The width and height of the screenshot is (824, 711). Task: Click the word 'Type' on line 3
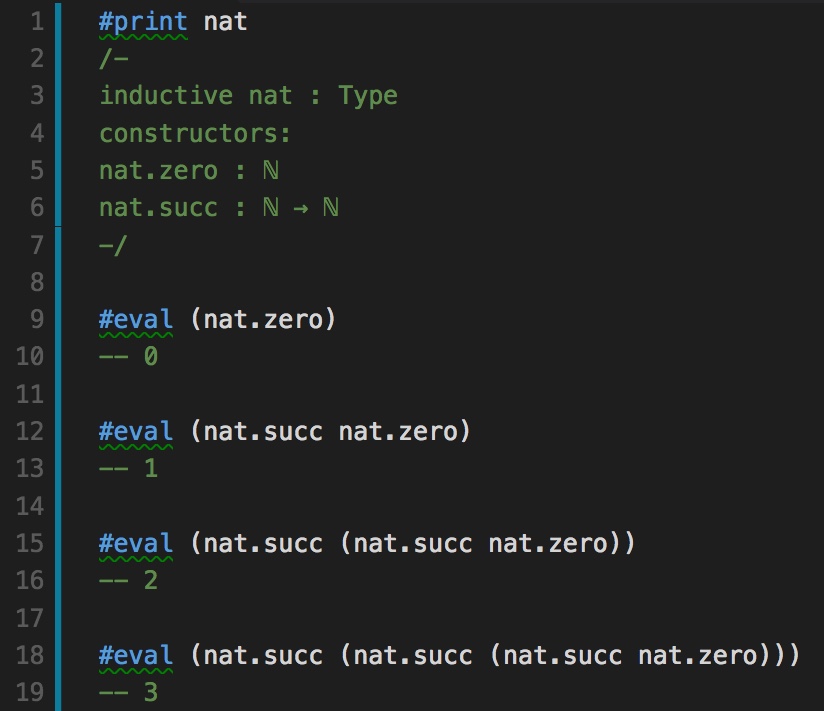click(x=367, y=96)
